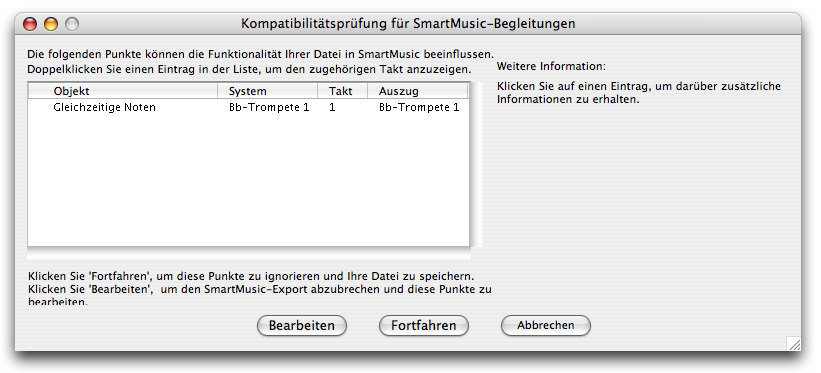Image resolution: width=821 pixels, height=373 pixels.
Task: Click the System column header
Action: pyautogui.click(x=268, y=91)
